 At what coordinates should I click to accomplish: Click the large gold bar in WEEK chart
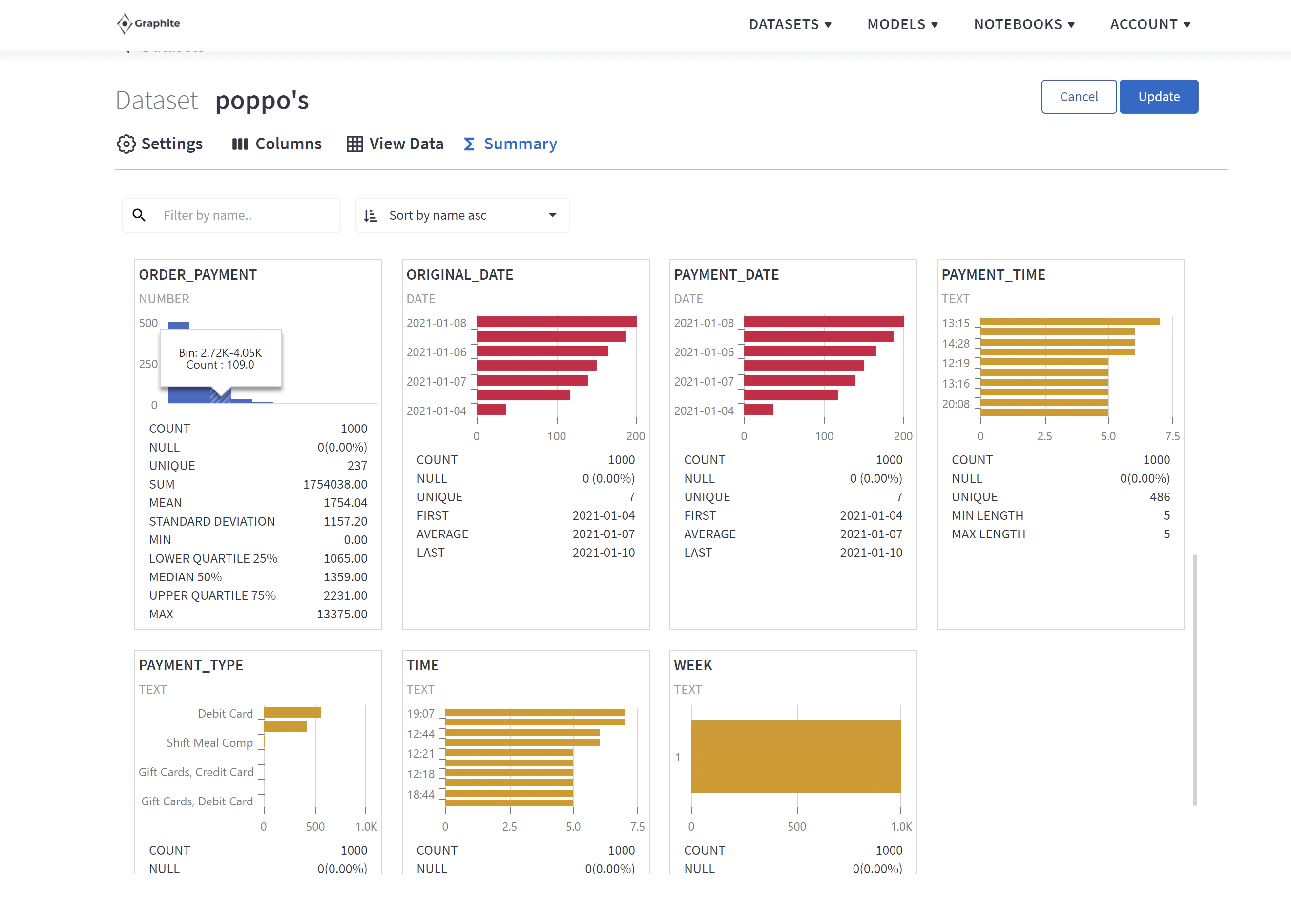[x=796, y=756]
